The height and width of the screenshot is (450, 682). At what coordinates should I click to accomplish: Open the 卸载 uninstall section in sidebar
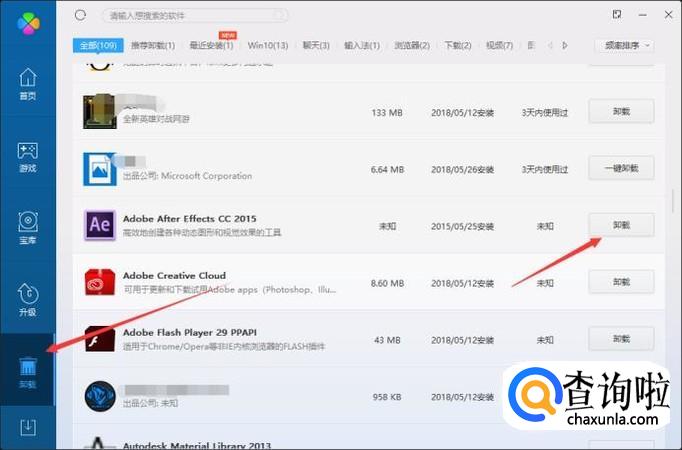click(x=27, y=372)
